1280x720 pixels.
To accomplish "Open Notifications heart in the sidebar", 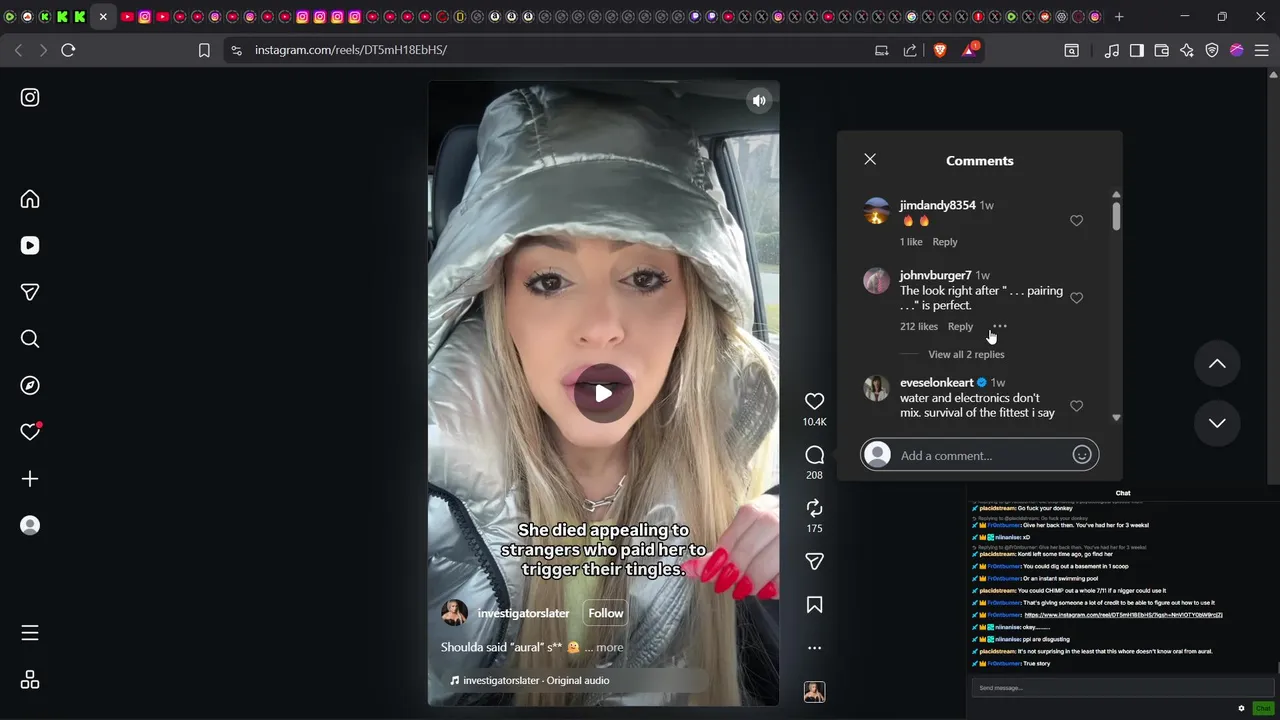I will click(30, 432).
